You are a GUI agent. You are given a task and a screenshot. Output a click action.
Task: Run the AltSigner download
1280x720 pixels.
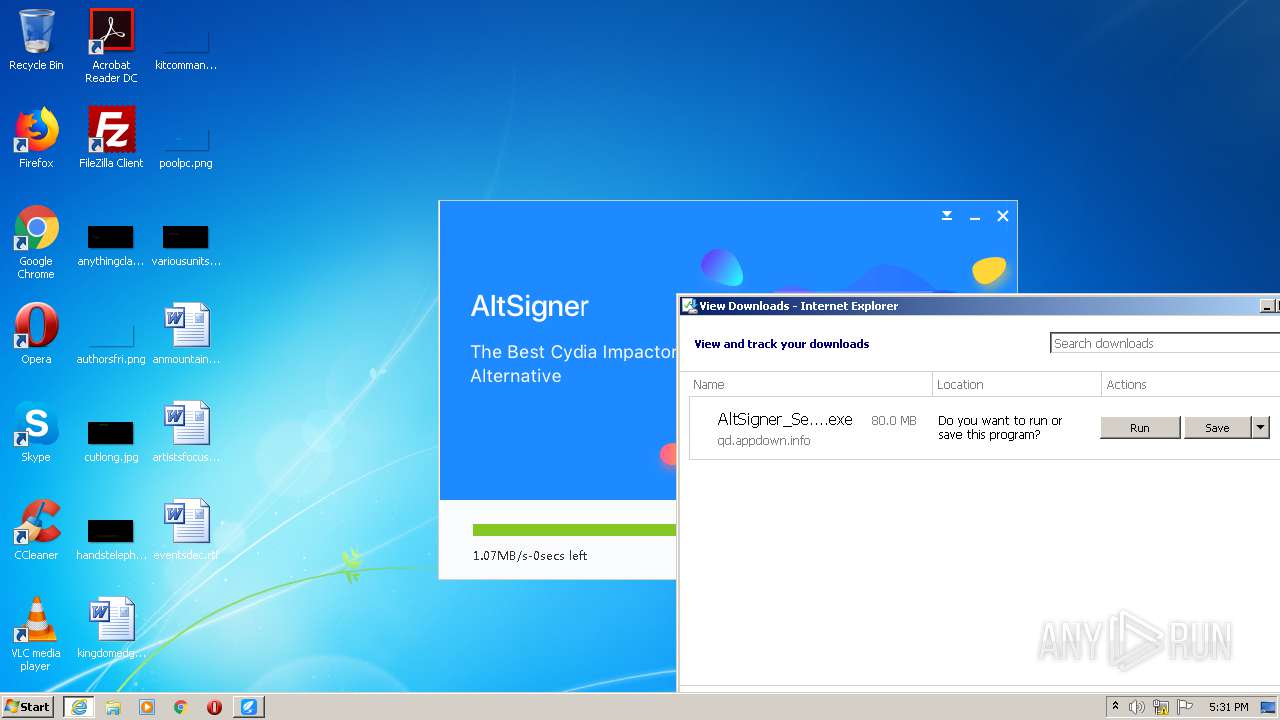pos(1140,427)
